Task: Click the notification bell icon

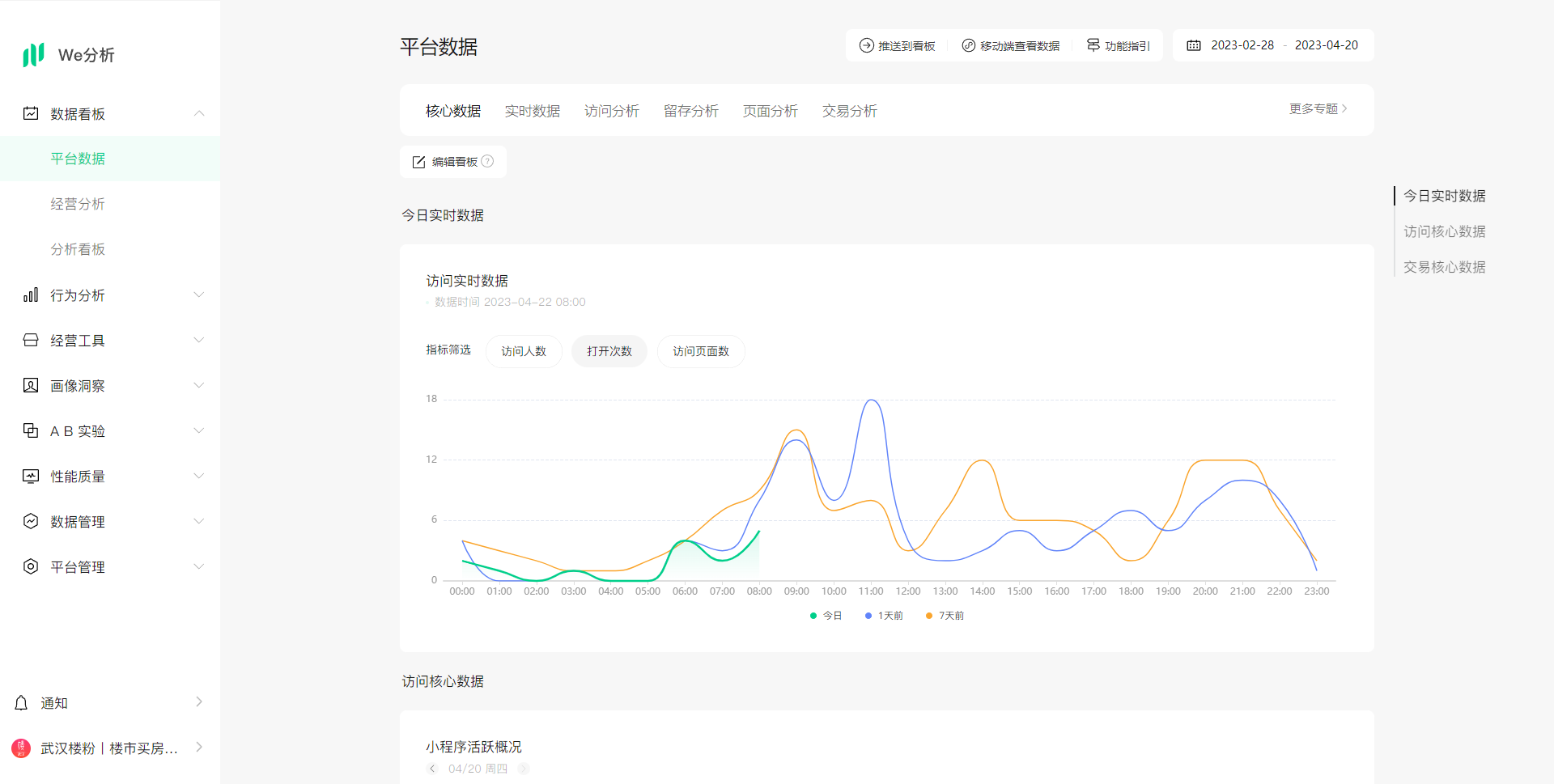Action: click(x=22, y=703)
